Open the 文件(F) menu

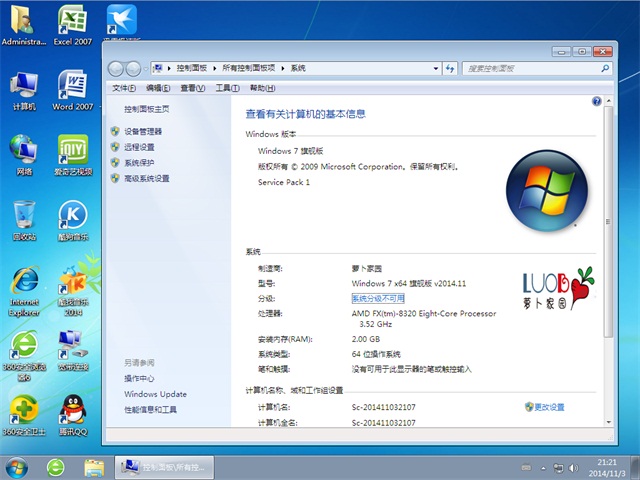124,88
